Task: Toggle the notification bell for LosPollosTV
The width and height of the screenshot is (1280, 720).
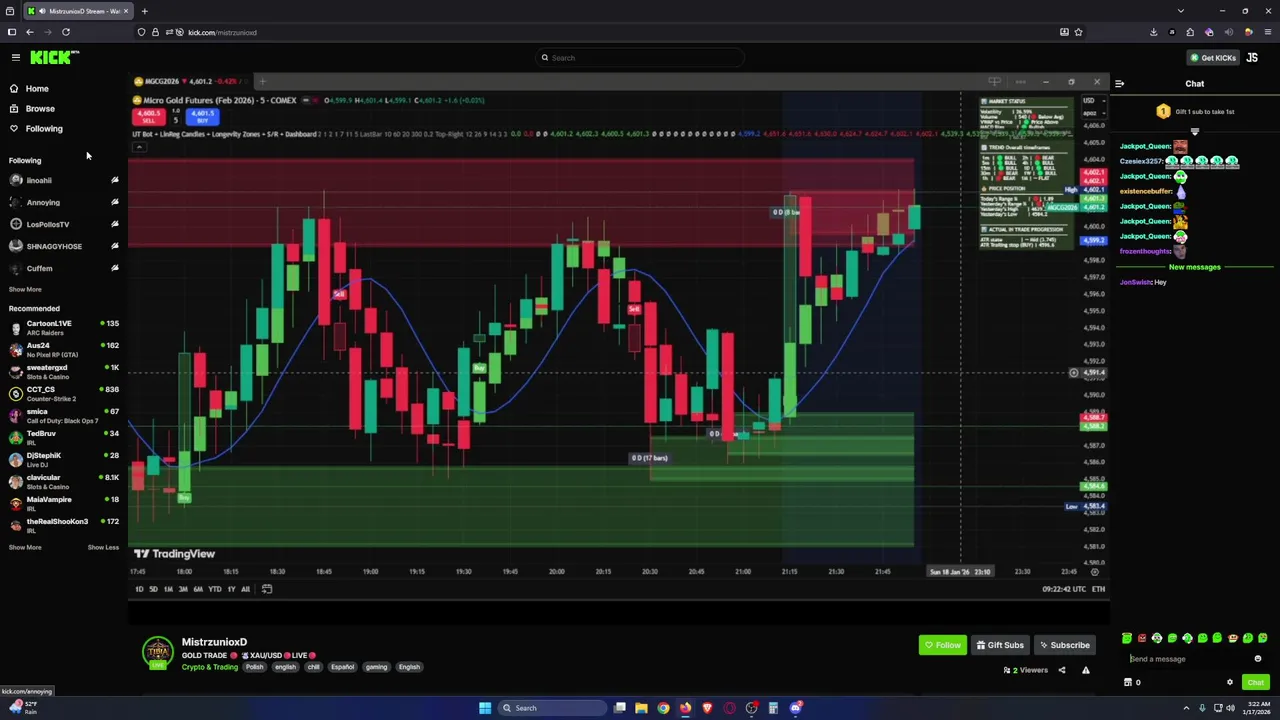Action: (115, 224)
